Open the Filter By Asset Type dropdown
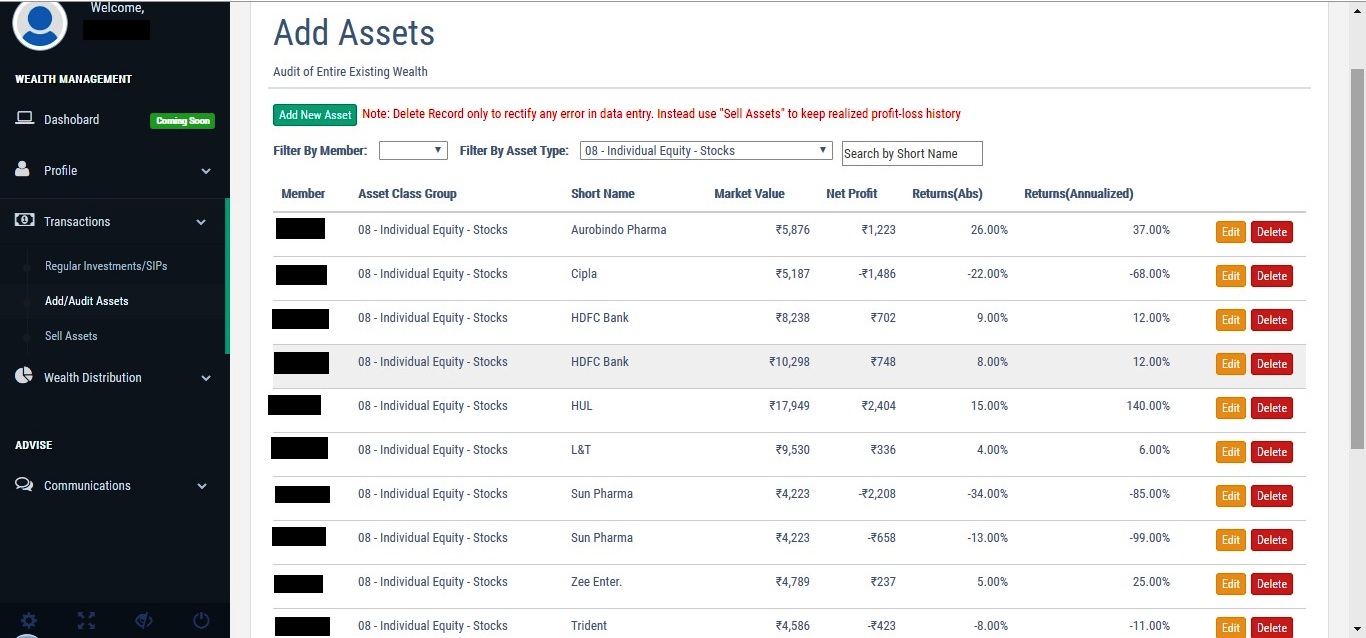Screen dimensions: 1366x638 click(x=706, y=150)
